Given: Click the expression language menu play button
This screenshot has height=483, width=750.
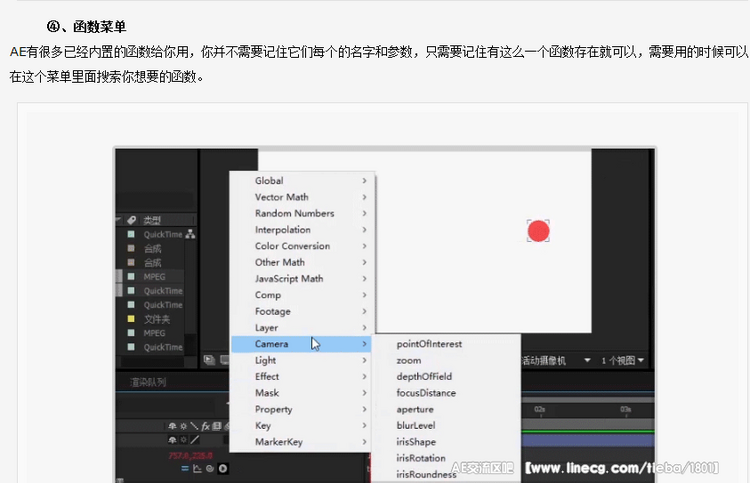Looking at the screenshot, I should (x=223, y=469).
